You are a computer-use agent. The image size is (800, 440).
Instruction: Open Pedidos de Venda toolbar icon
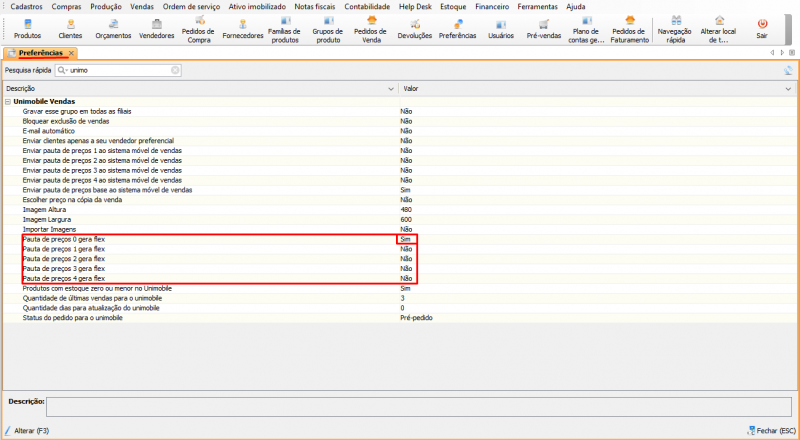coord(372,26)
